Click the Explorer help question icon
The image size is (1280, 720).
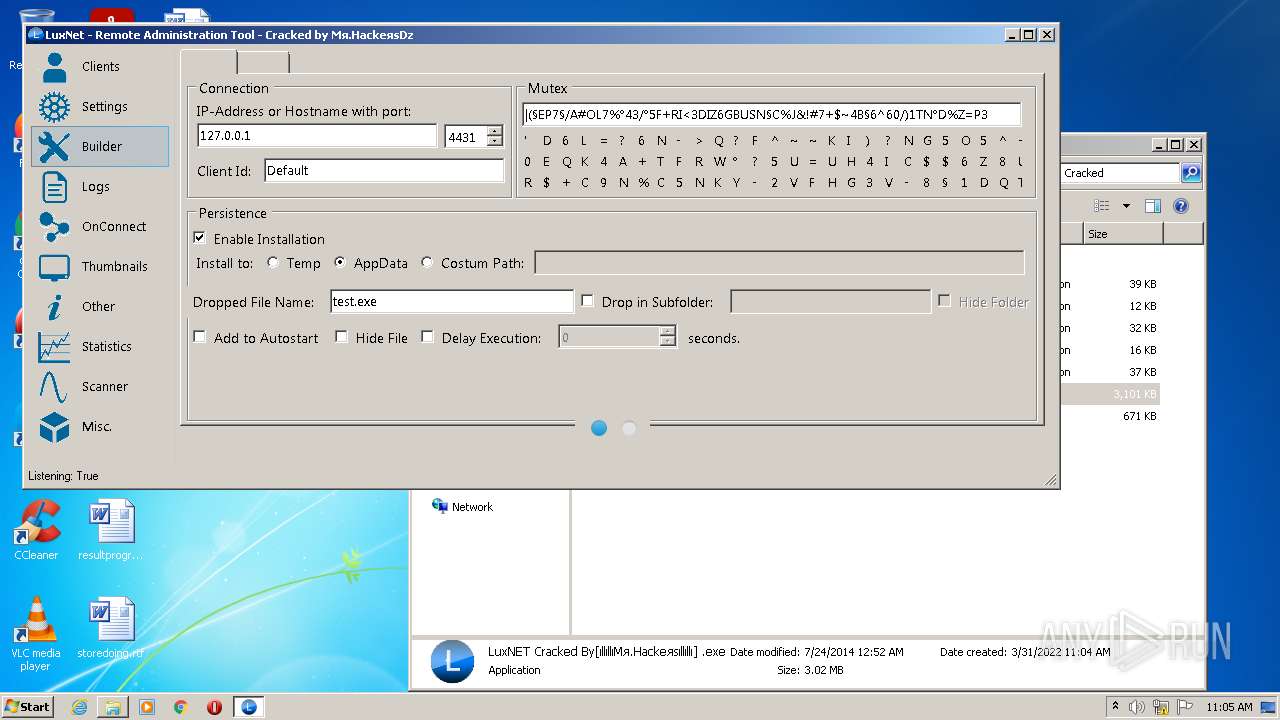(x=1180, y=206)
